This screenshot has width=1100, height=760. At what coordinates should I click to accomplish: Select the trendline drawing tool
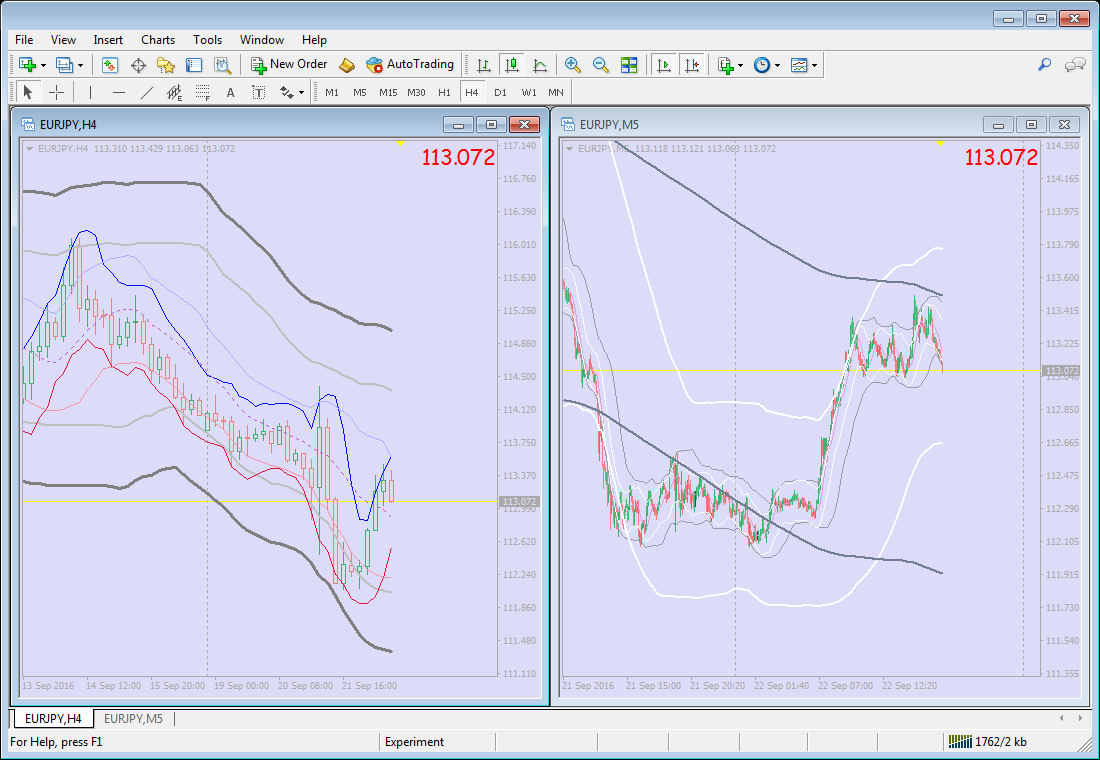pos(147,92)
